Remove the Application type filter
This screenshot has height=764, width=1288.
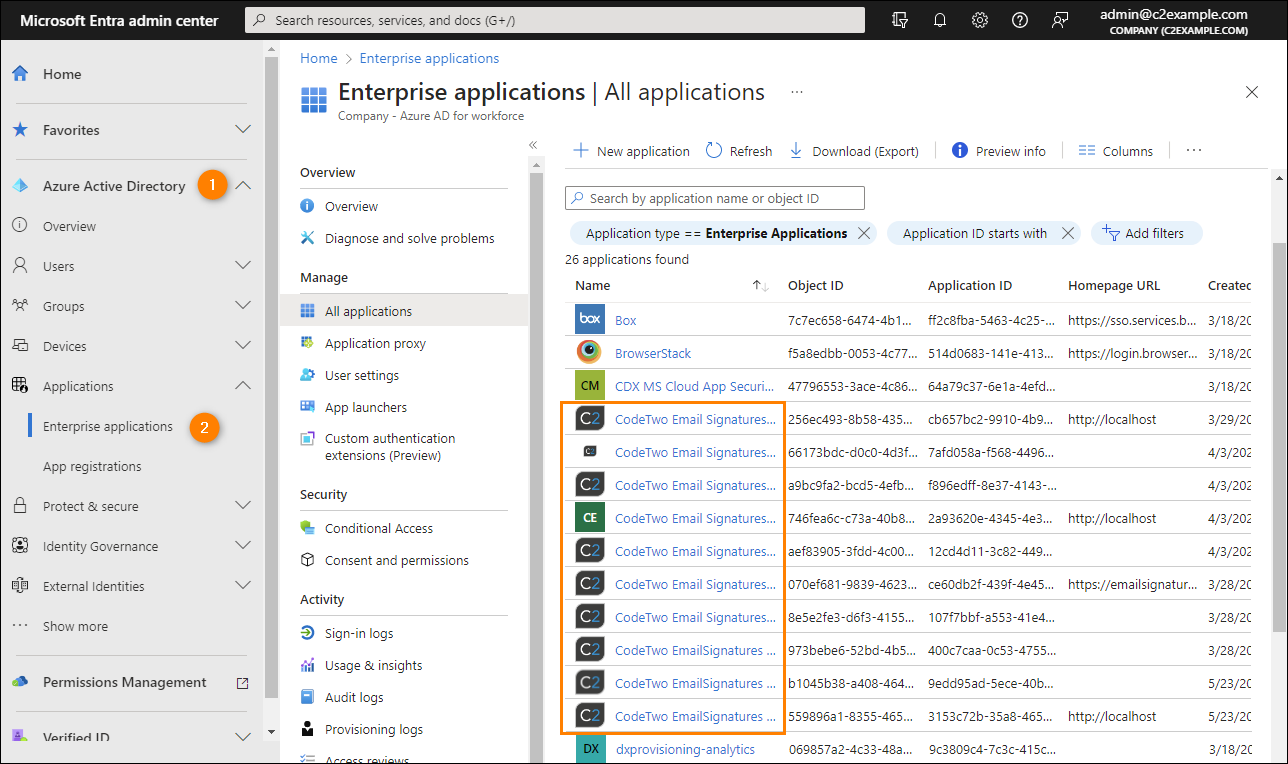coord(864,233)
